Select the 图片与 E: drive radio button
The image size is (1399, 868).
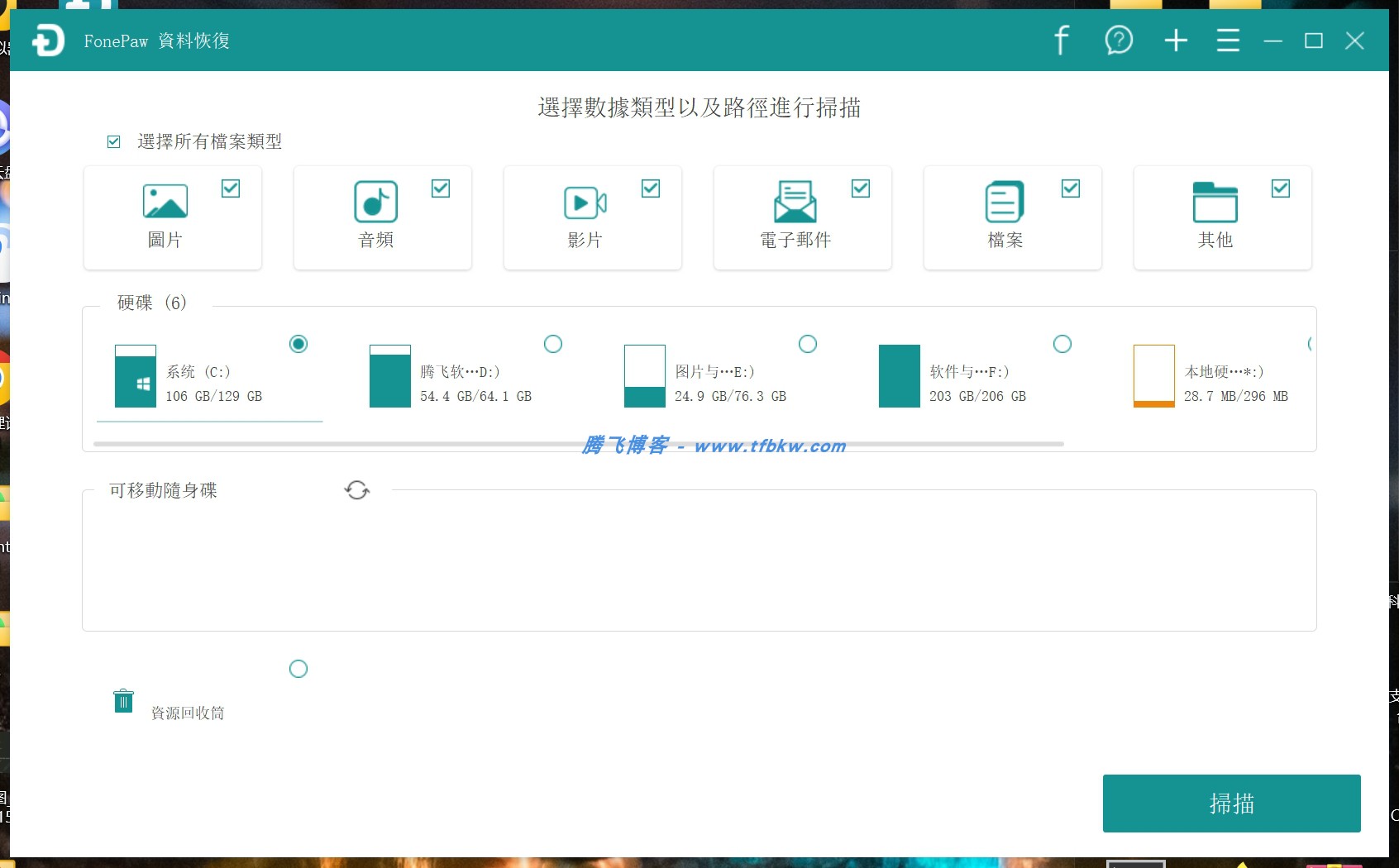tap(808, 344)
